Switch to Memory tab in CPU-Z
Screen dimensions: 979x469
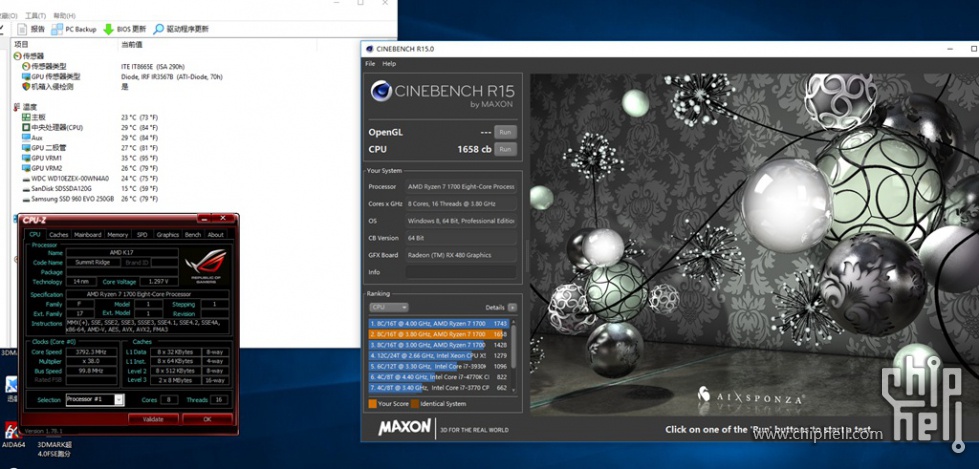point(117,235)
